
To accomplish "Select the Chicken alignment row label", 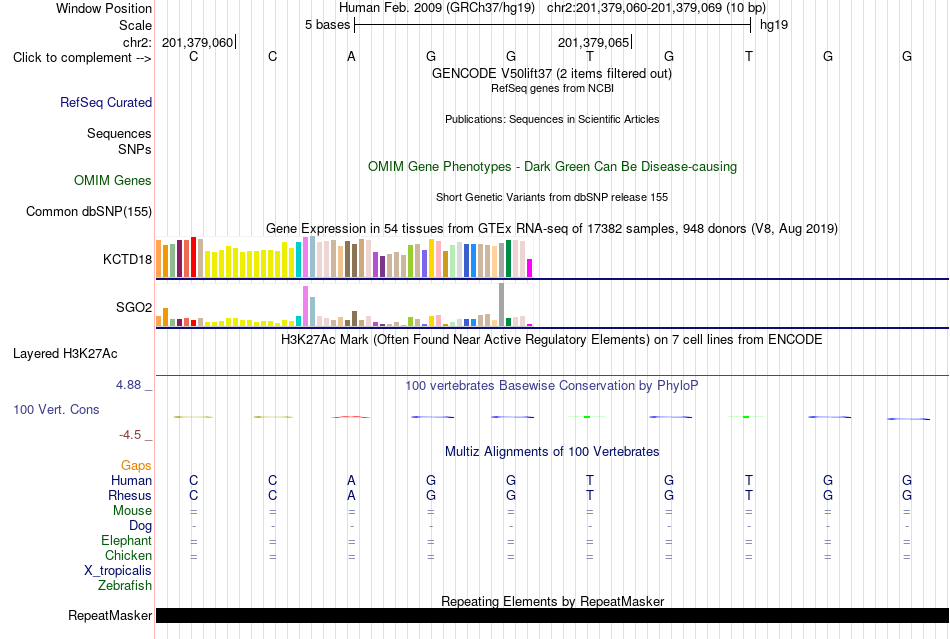I will pos(128,556).
